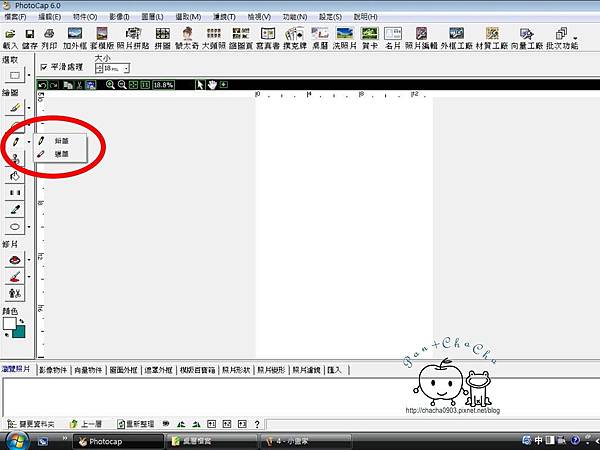Viewport: 600px width, 450px height.
Task: Select the eyedropper tool
Action: (15, 209)
